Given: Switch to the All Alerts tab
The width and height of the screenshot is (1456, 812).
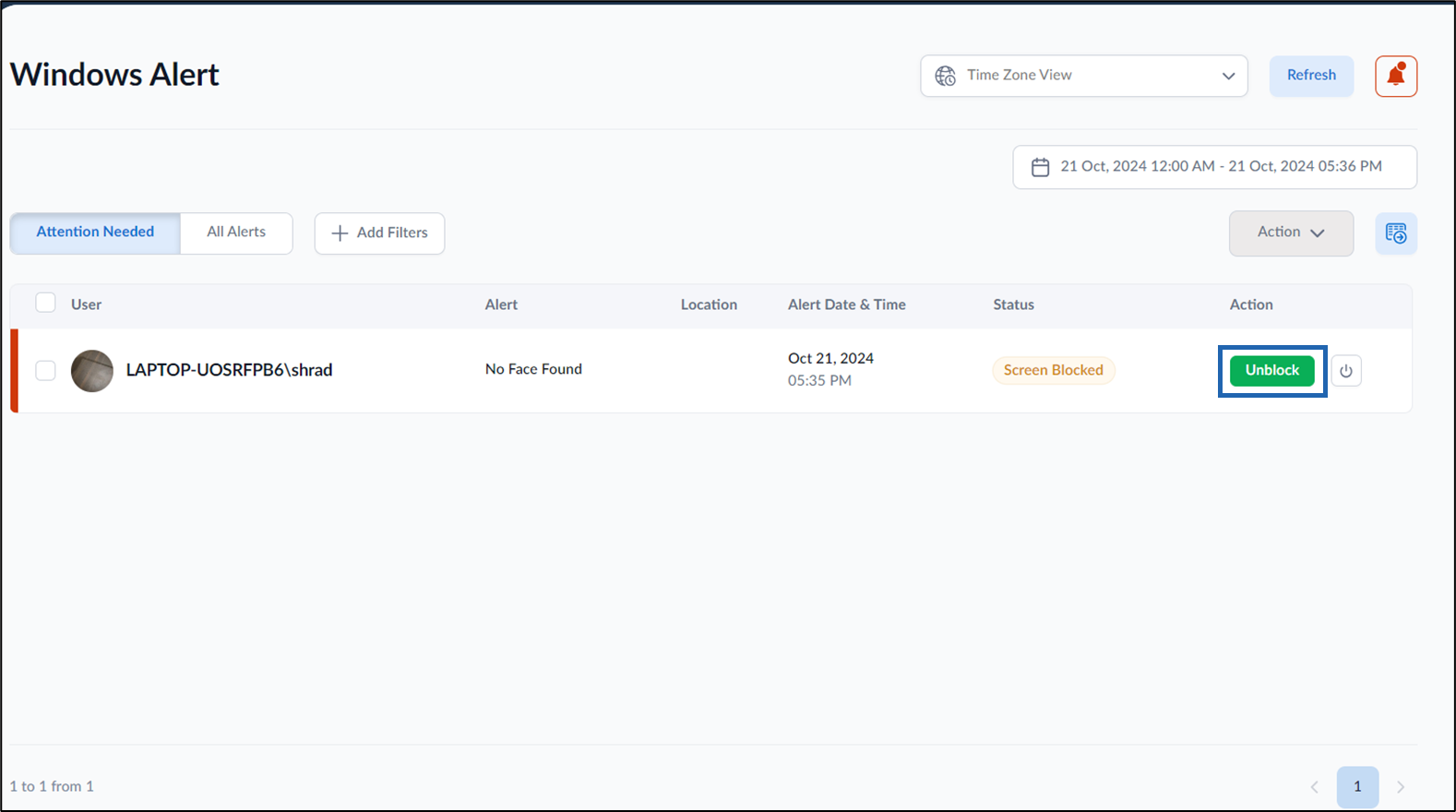Looking at the screenshot, I should (x=236, y=233).
